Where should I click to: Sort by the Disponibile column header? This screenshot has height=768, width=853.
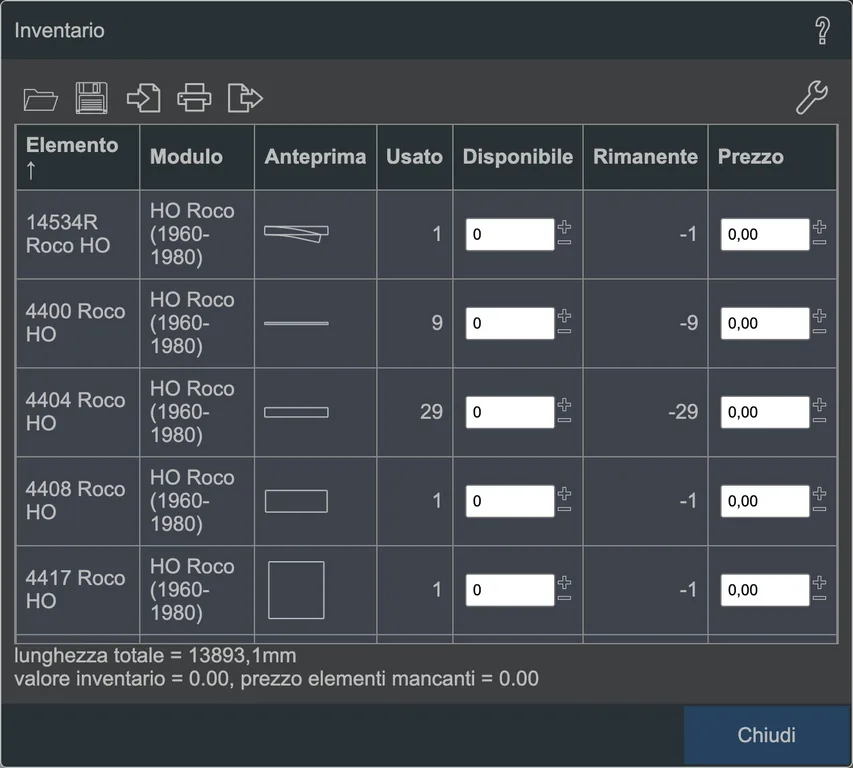[x=518, y=157]
